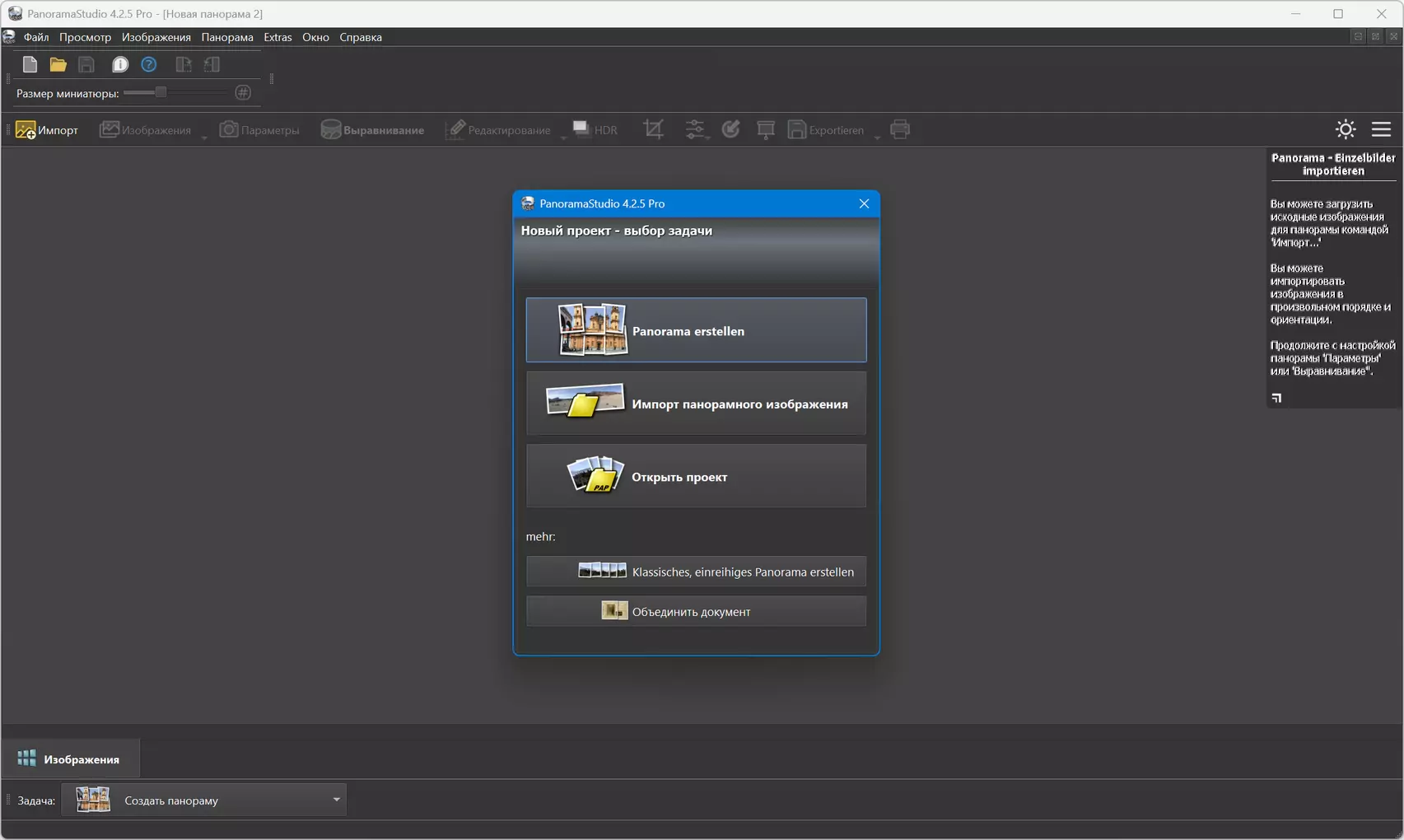Click the thumbnail grid hash icon
This screenshot has height=840, width=1404.
pyautogui.click(x=243, y=92)
